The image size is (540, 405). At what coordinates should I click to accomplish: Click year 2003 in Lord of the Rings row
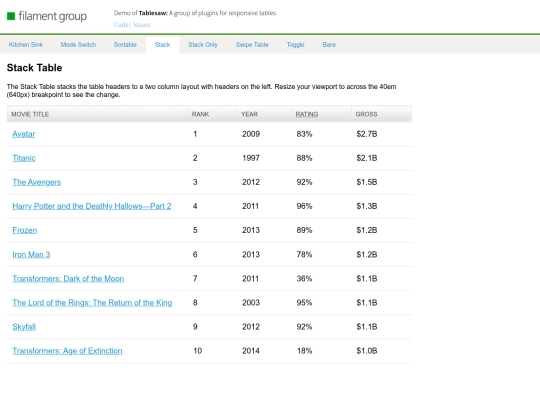(x=251, y=303)
